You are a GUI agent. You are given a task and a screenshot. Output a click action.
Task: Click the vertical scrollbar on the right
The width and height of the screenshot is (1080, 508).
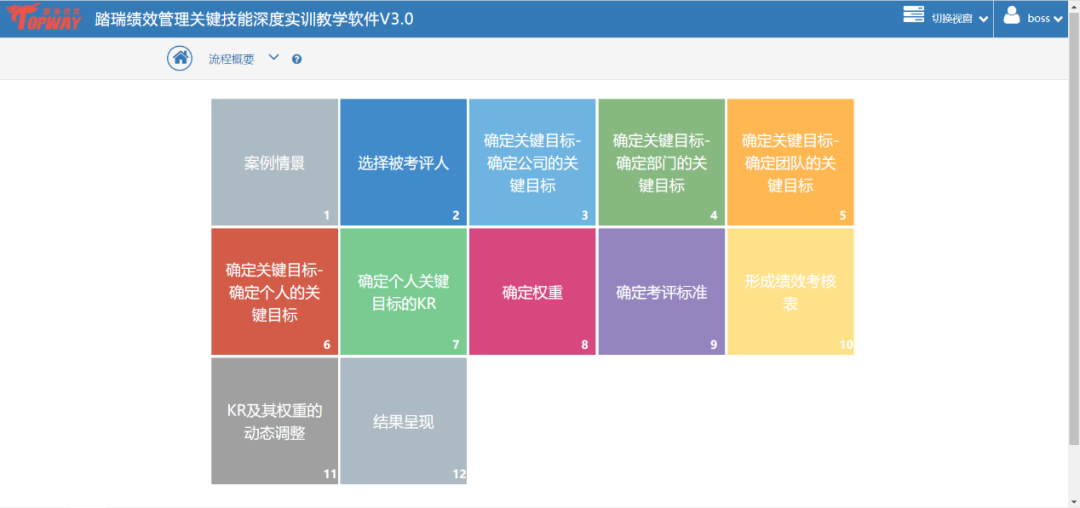click(x=1073, y=250)
